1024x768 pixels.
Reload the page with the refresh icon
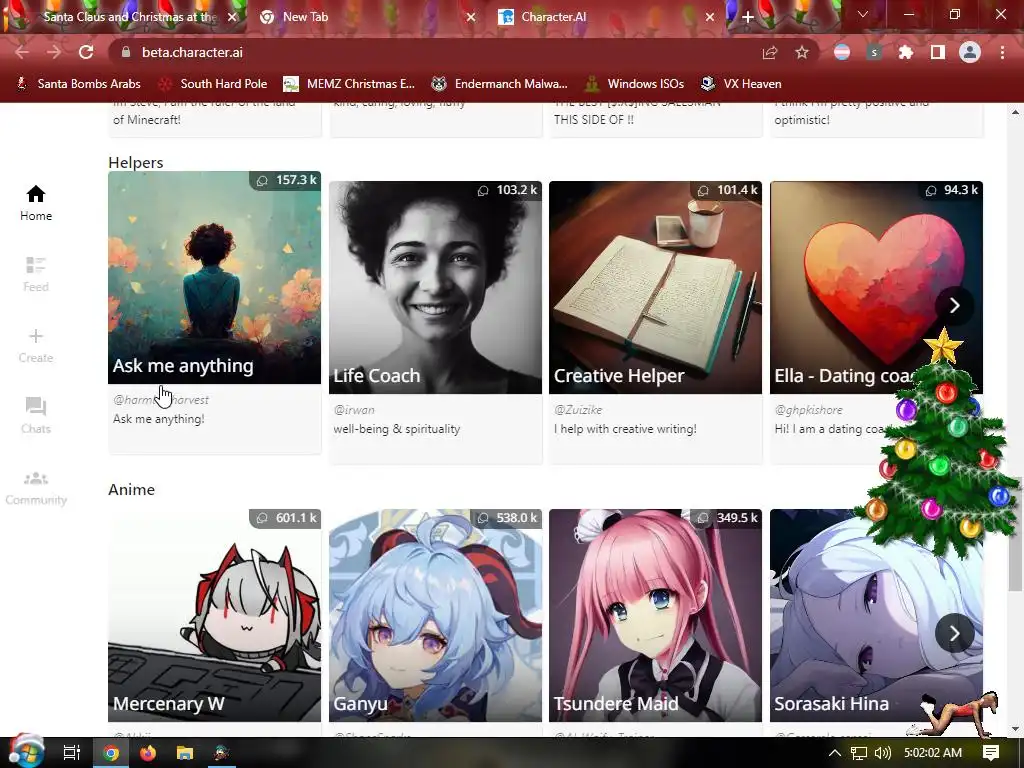[86, 52]
